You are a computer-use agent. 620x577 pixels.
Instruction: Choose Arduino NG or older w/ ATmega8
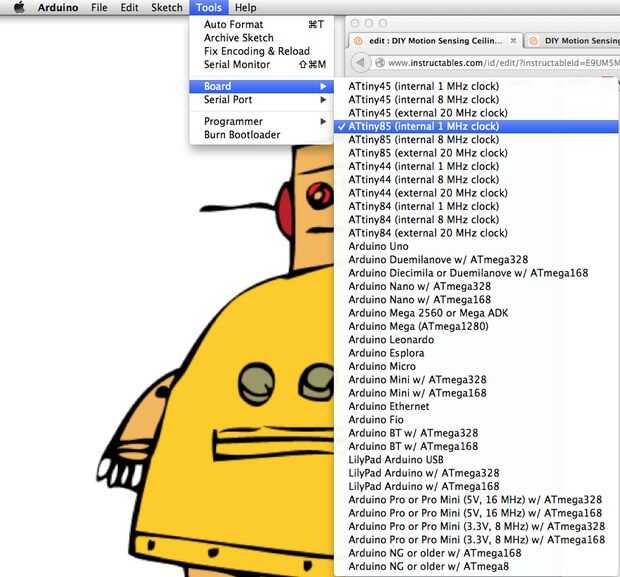pyautogui.click(x=476, y=567)
